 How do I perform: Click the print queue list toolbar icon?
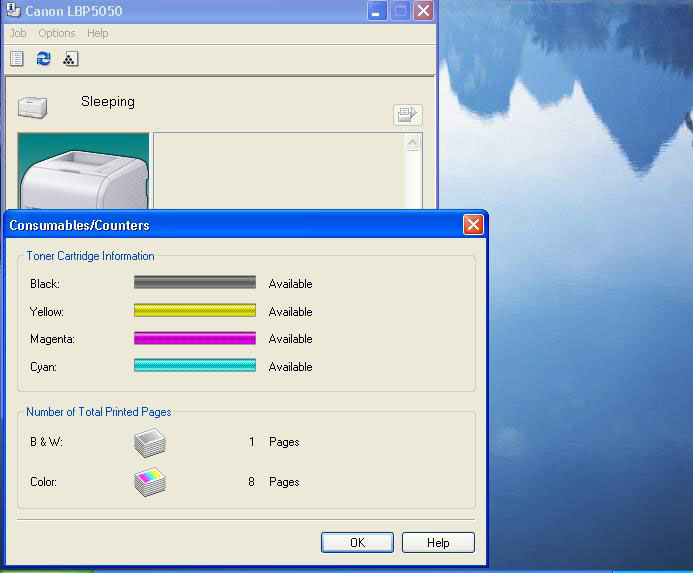click(x=17, y=59)
